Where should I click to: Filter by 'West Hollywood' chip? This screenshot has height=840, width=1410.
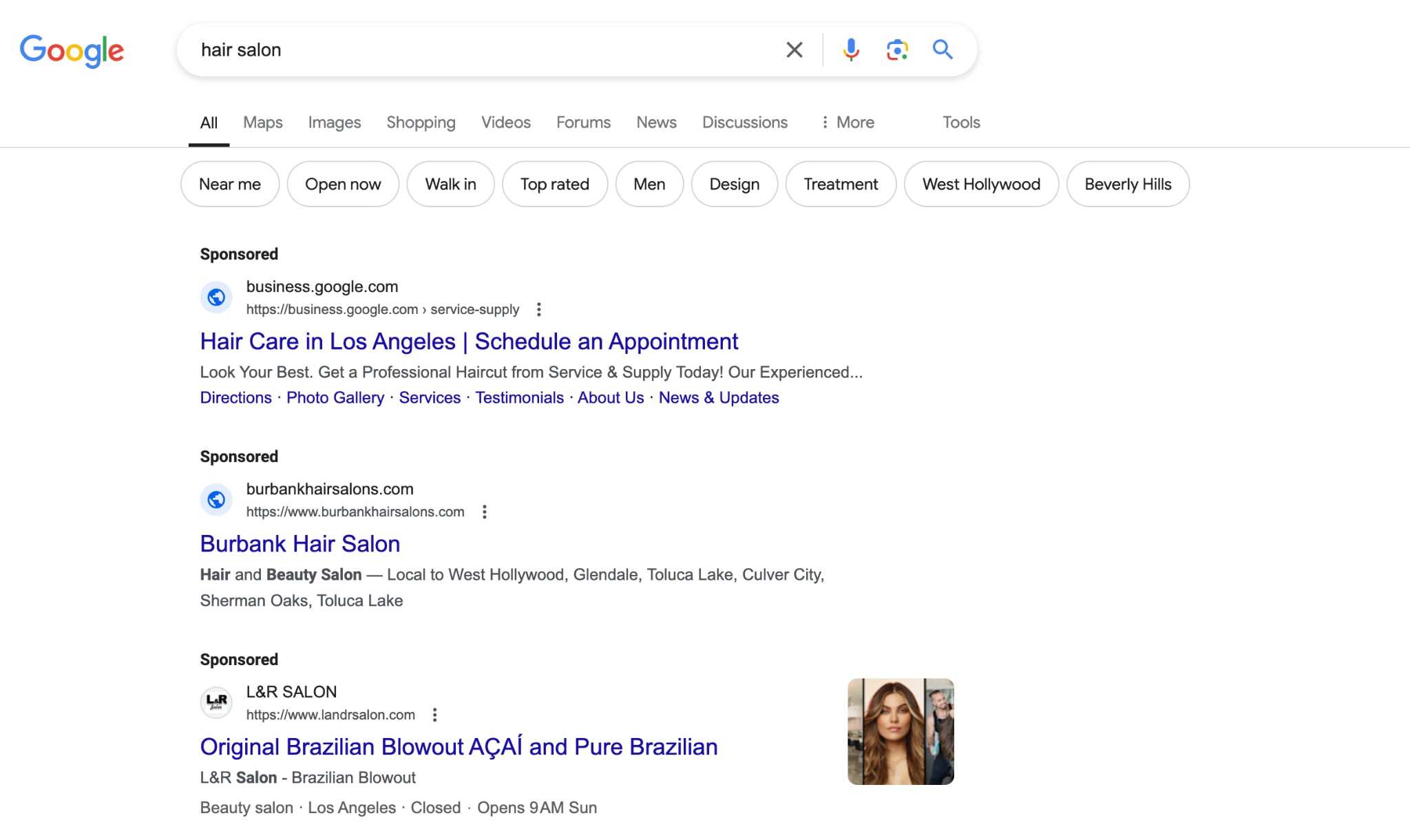click(x=981, y=184)
